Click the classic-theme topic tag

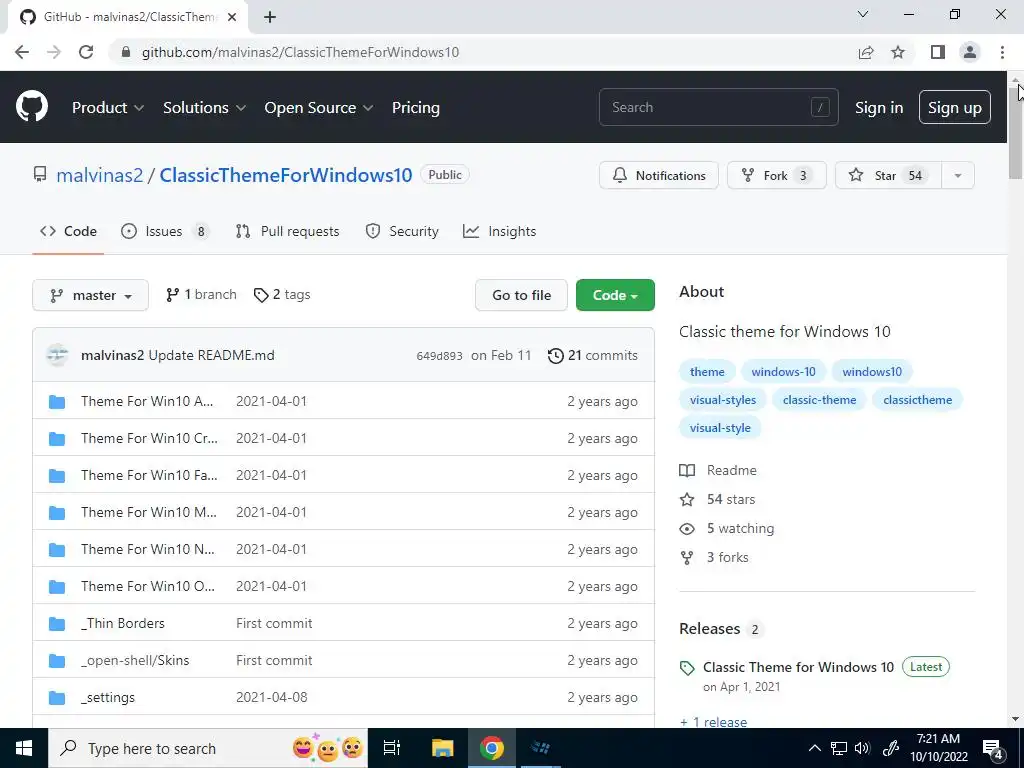820,400
